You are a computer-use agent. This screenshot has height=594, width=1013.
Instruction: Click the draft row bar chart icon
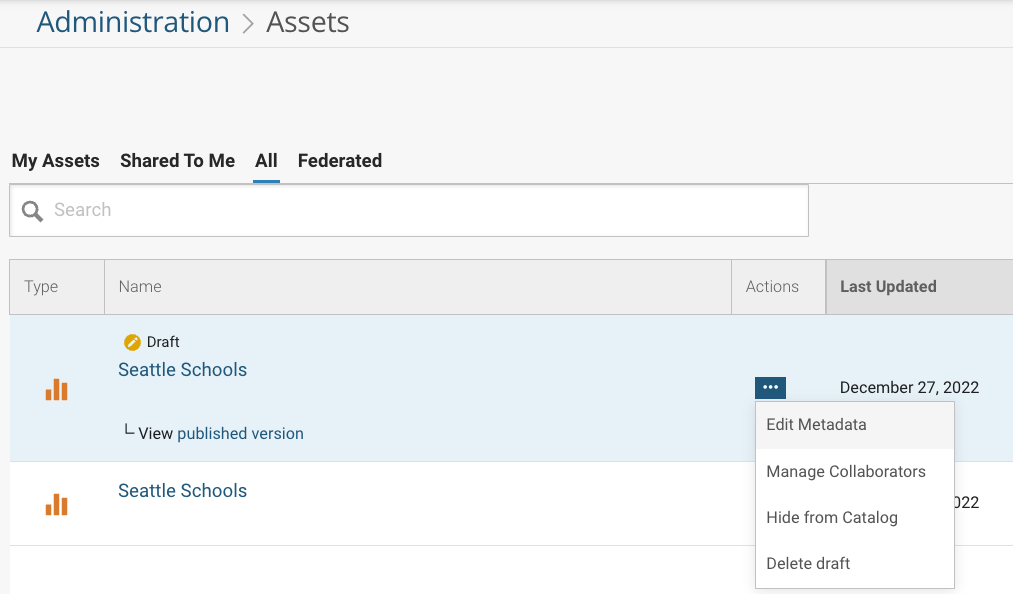(x=57, y=390)
